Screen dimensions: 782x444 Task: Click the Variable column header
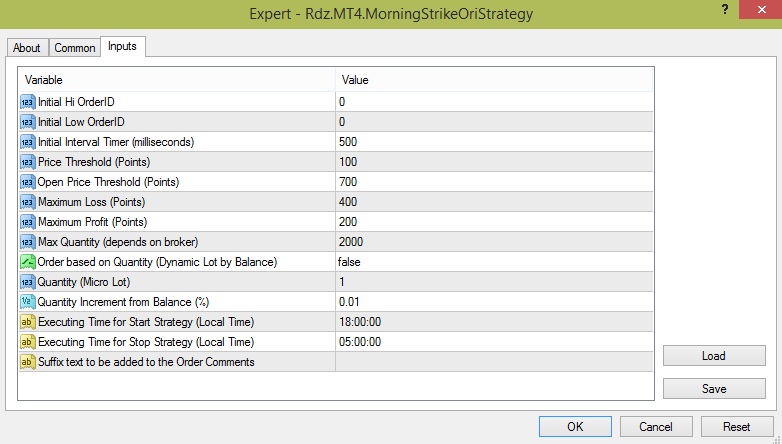tap(177, 80)
